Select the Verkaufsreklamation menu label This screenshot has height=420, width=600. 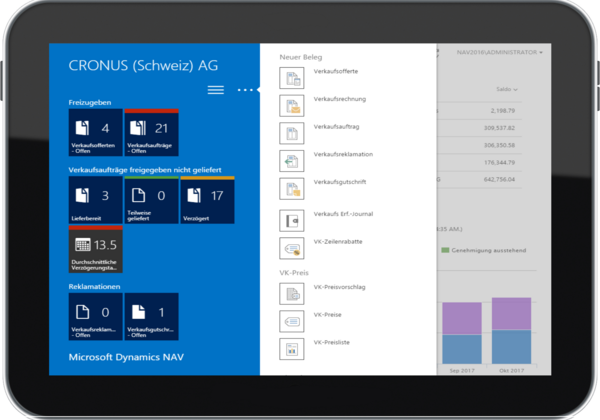point(343,154)
